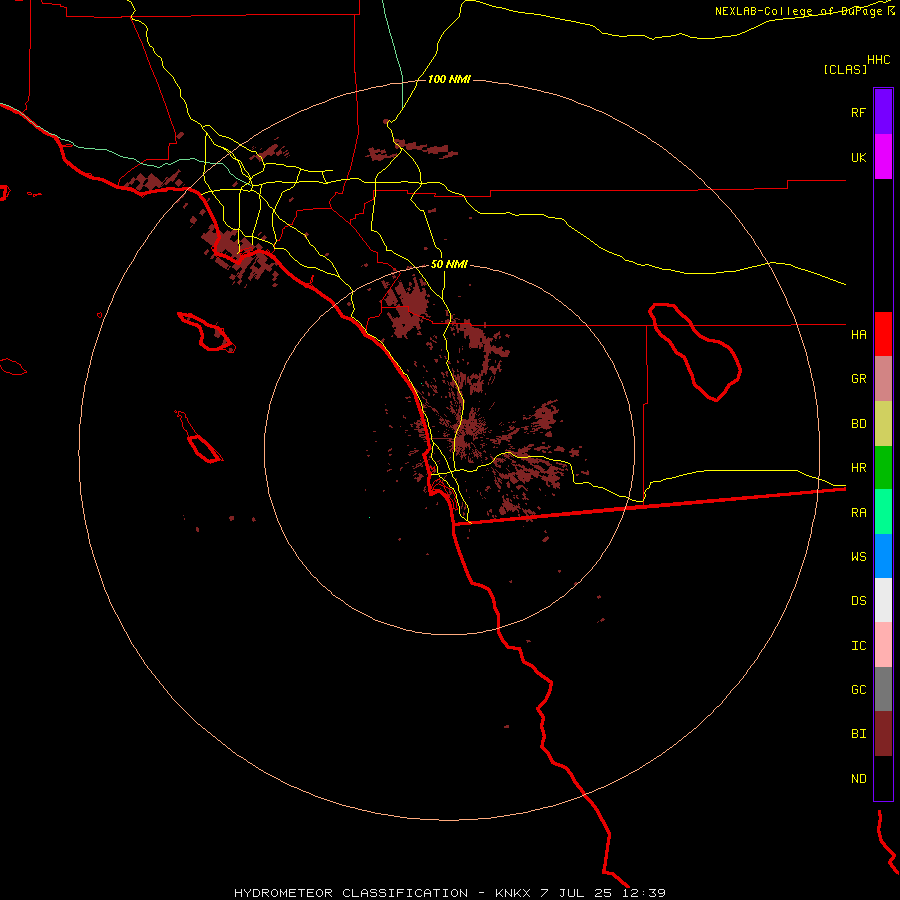Click the 'BI' legend label
Screen dimensions: 900x900
point(858,734)
